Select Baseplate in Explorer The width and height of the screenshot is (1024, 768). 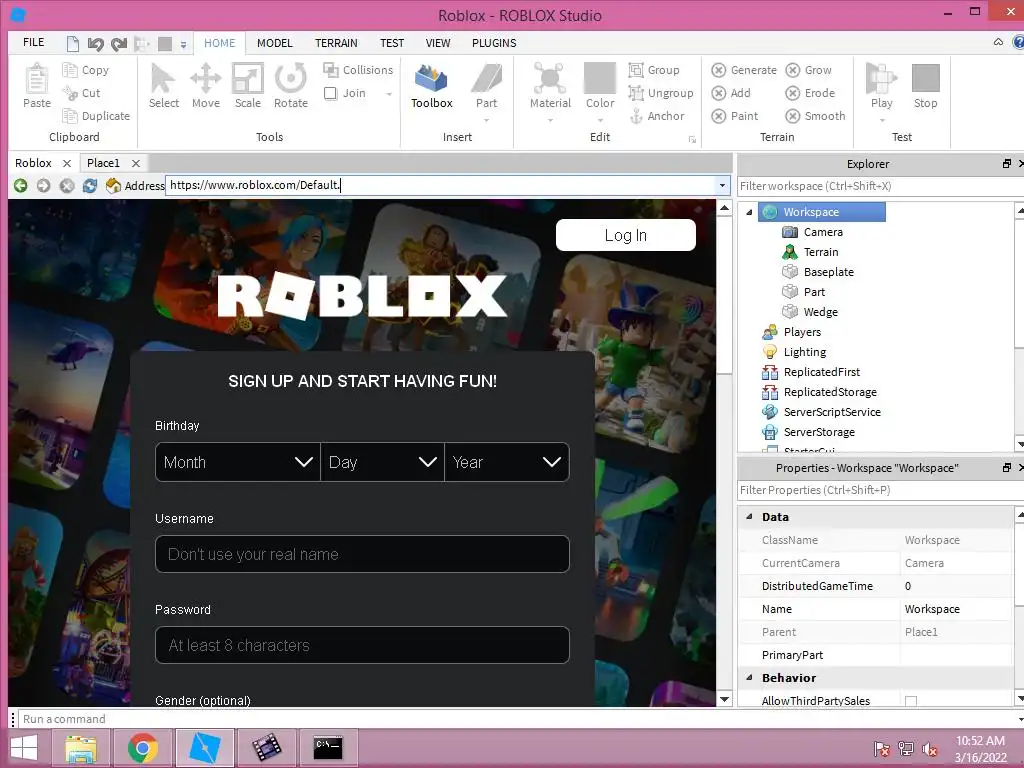tap(828, 272)
